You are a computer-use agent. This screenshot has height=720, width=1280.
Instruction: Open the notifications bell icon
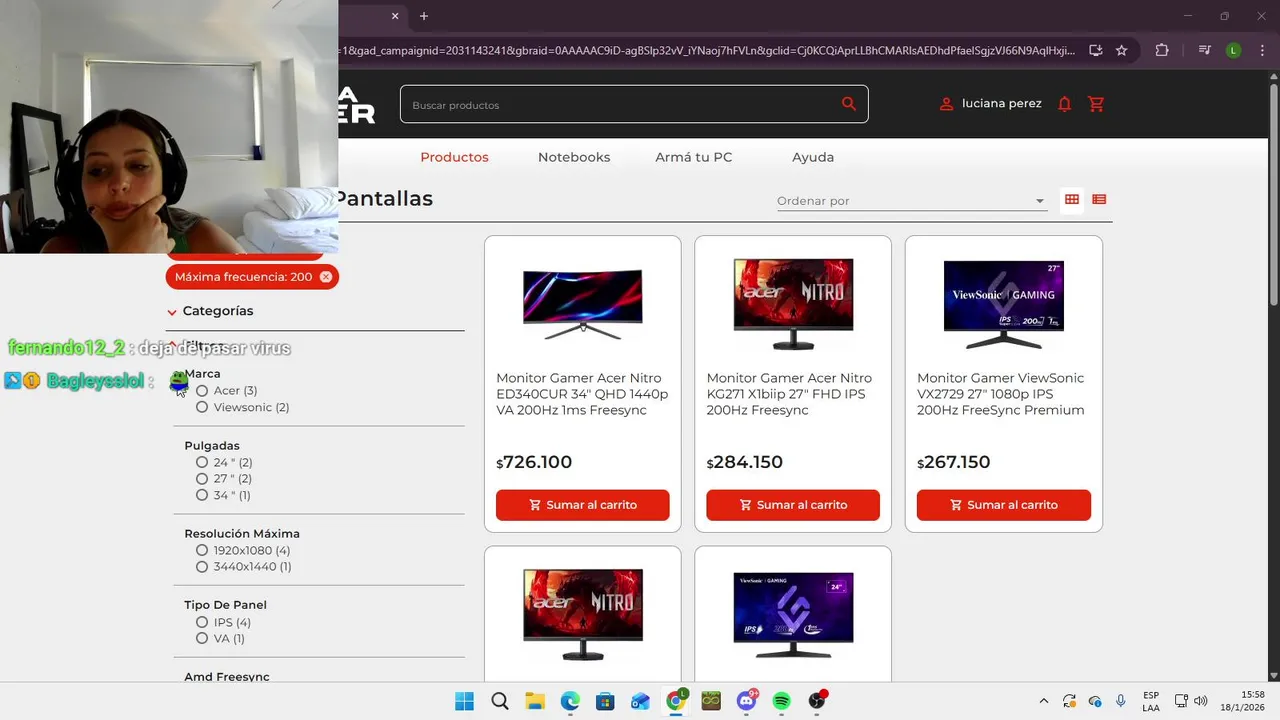tap(1064, 104)
